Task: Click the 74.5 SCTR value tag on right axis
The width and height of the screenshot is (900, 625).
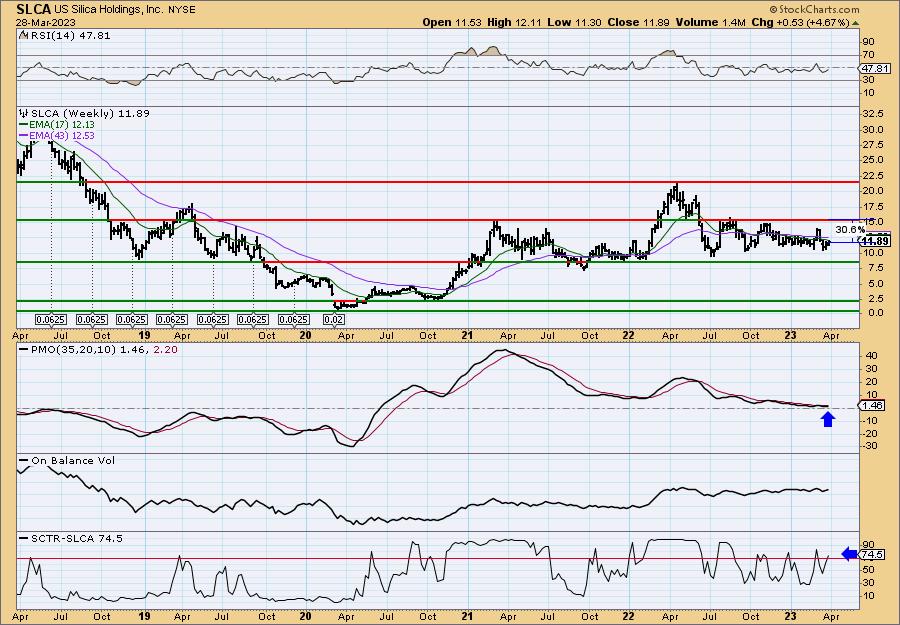Action: (x=873, y=554)
